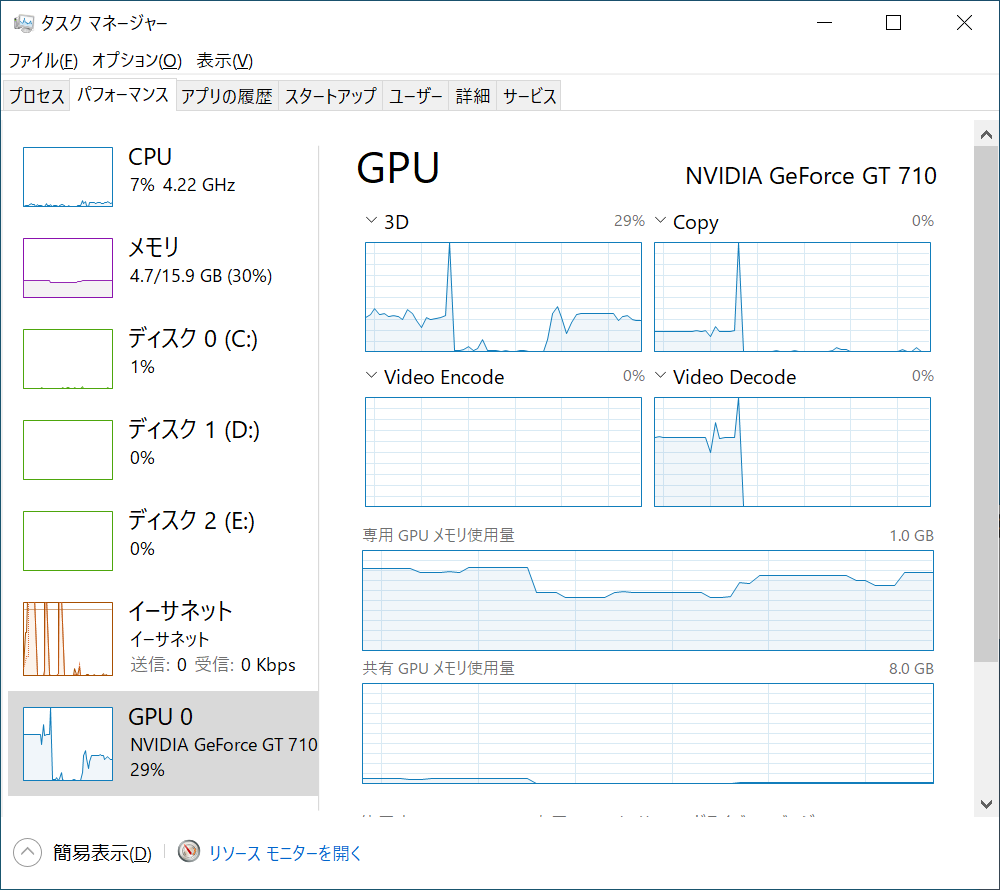Select the CPU usage graph thumbnail
The image size is (1000, 890).
click(68, 177)
